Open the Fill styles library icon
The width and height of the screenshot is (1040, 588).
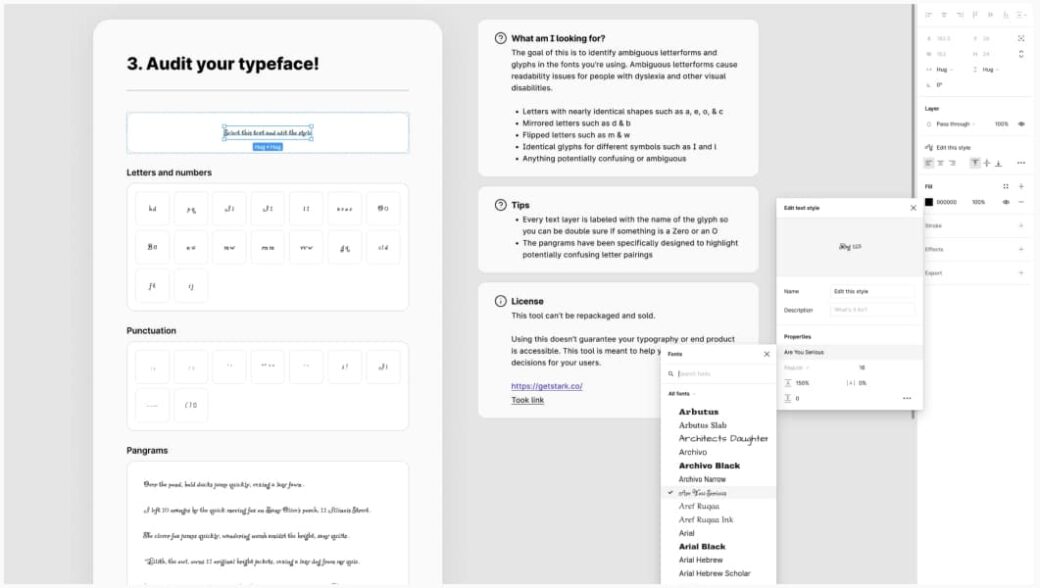(x=1006, y=186)
